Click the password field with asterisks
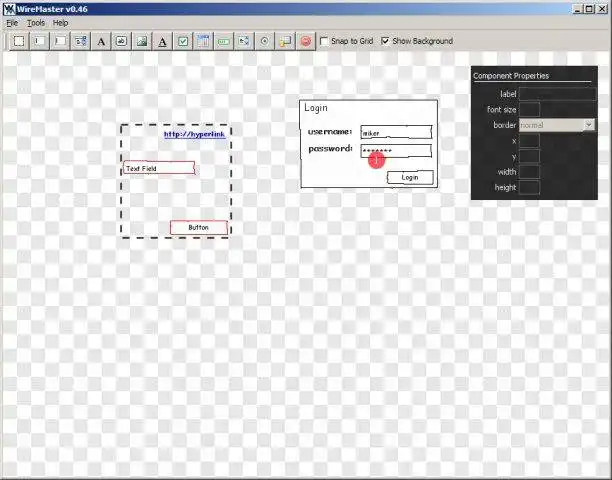The height and width of the screenshot is (480, 612). click(396, 151)
